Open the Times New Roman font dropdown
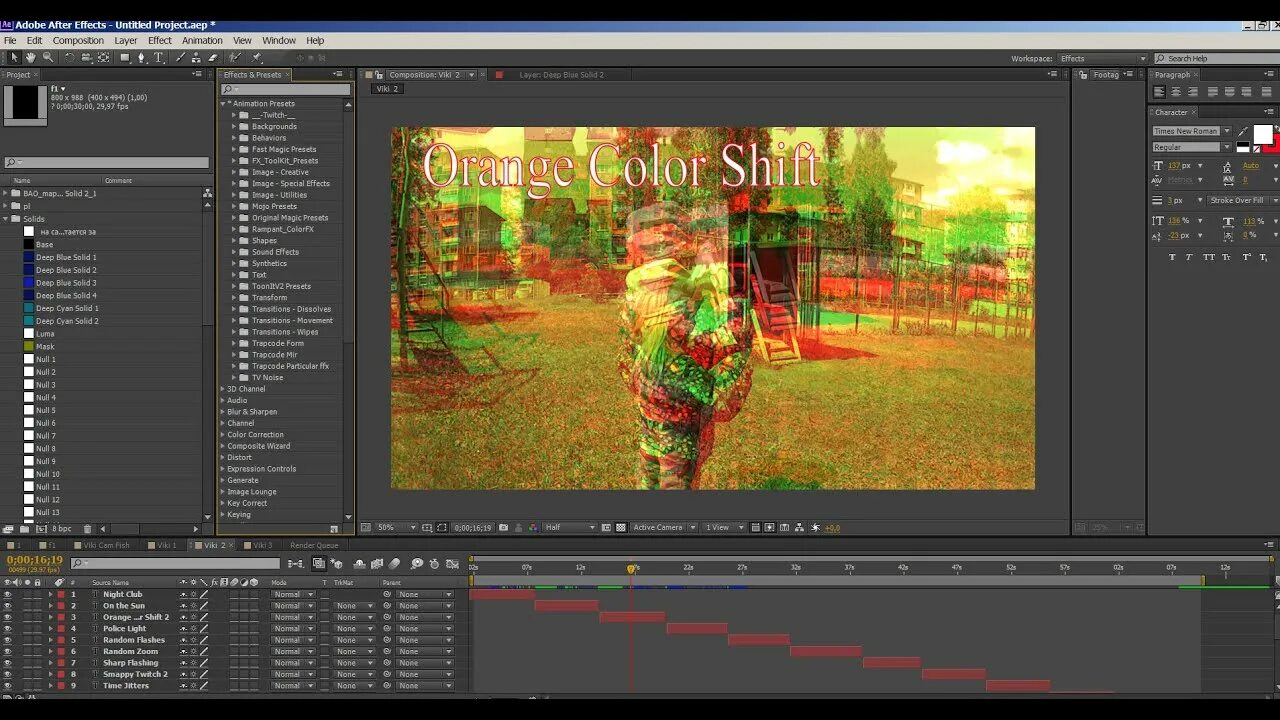Viewport: 1280px width, 720px height. (x=1192, y=131)
